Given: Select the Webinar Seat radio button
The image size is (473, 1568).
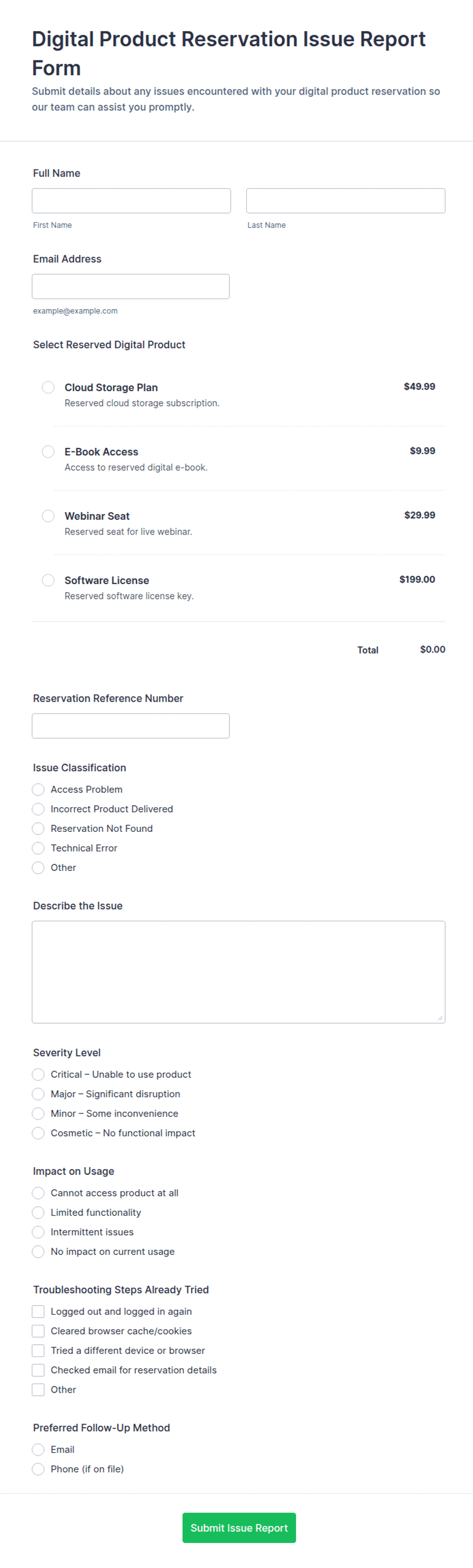Looking at the screenshot, I should [48, 516].
